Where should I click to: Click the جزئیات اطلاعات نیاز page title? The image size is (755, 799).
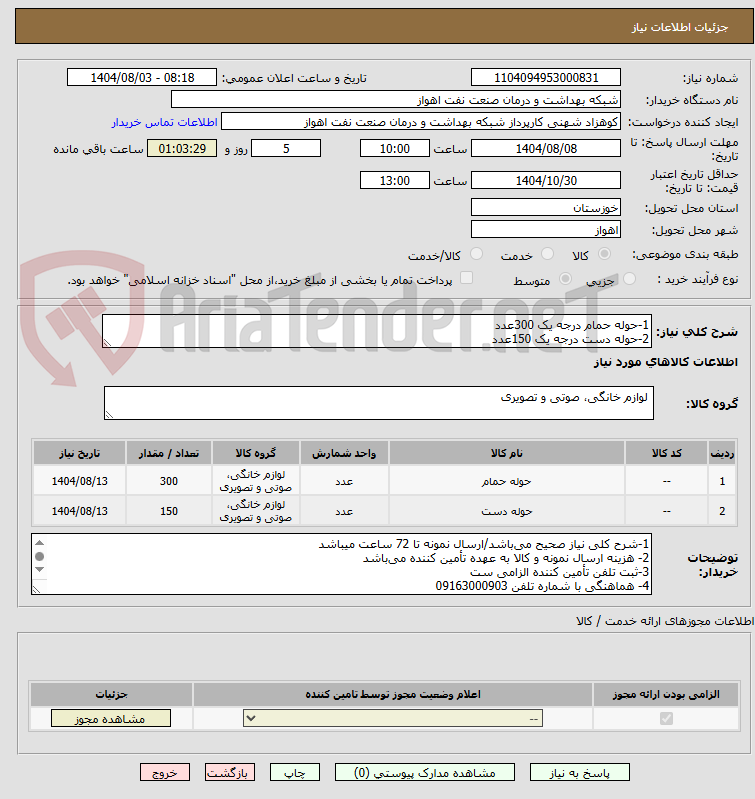coord(680,27)
